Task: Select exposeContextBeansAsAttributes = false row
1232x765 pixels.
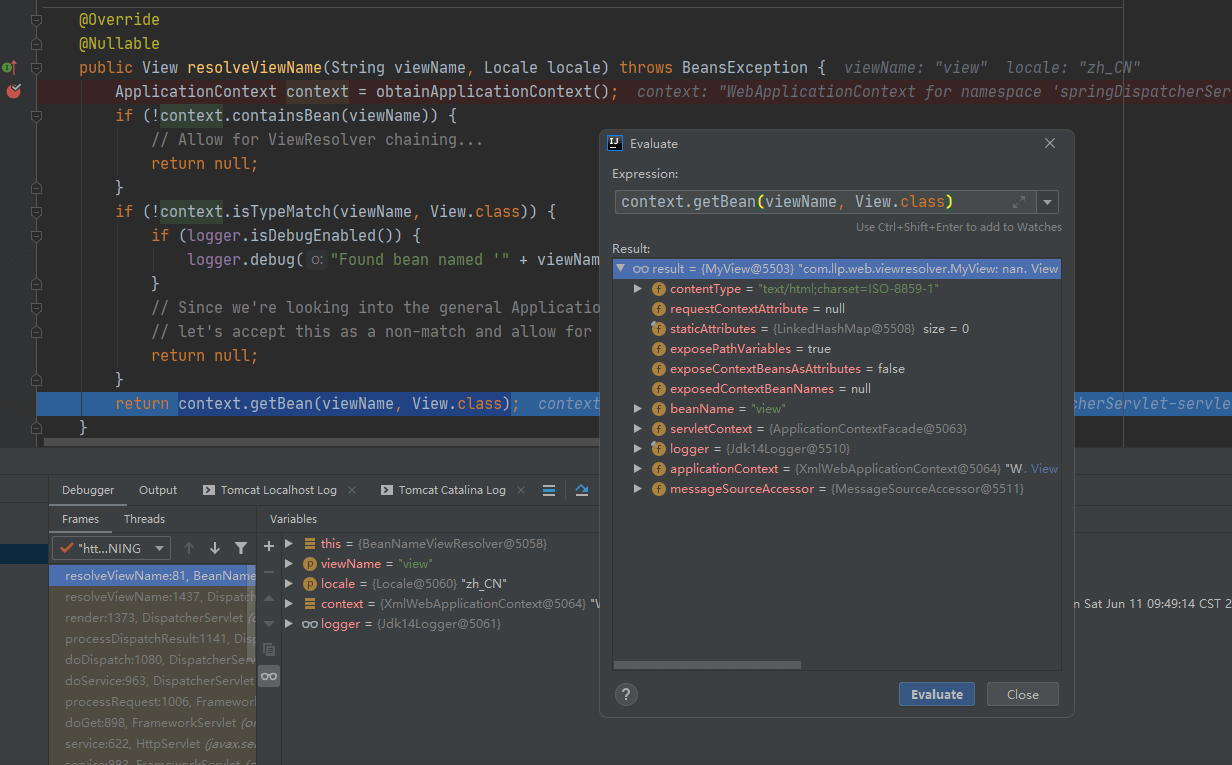Action: point(836,368)
